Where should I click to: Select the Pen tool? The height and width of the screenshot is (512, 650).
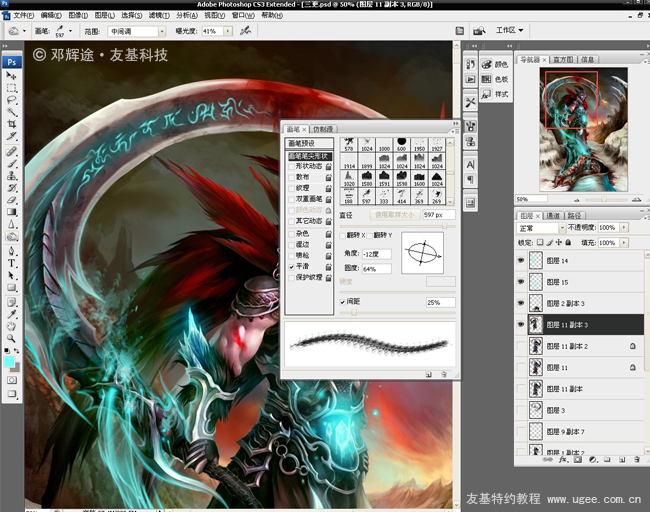click(11, 251)
